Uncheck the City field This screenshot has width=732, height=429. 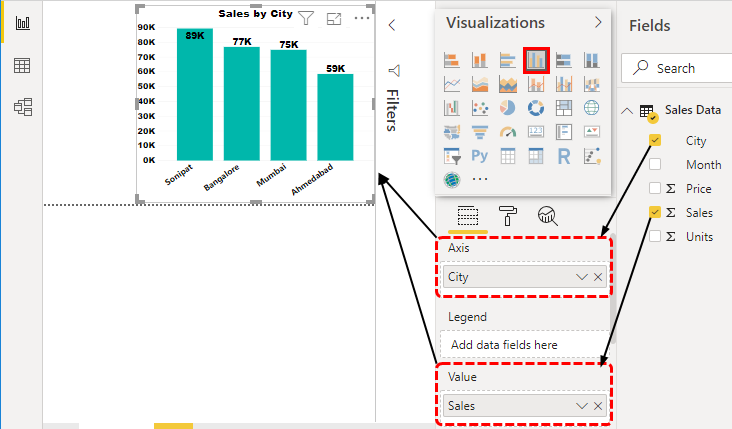(x=655, y=140)
